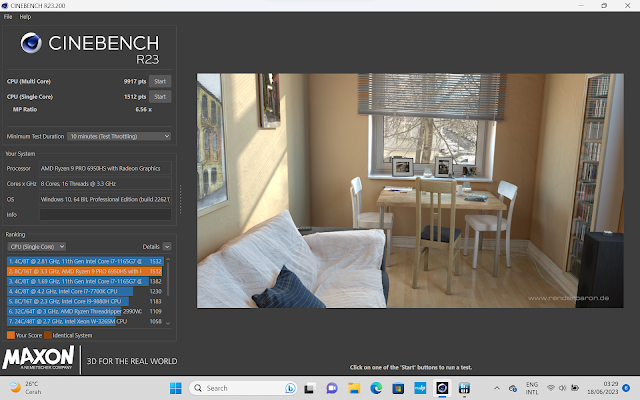This screenshot has height=400, width=640.
Task: Open Task View on the taskbar
Action: 309,388
